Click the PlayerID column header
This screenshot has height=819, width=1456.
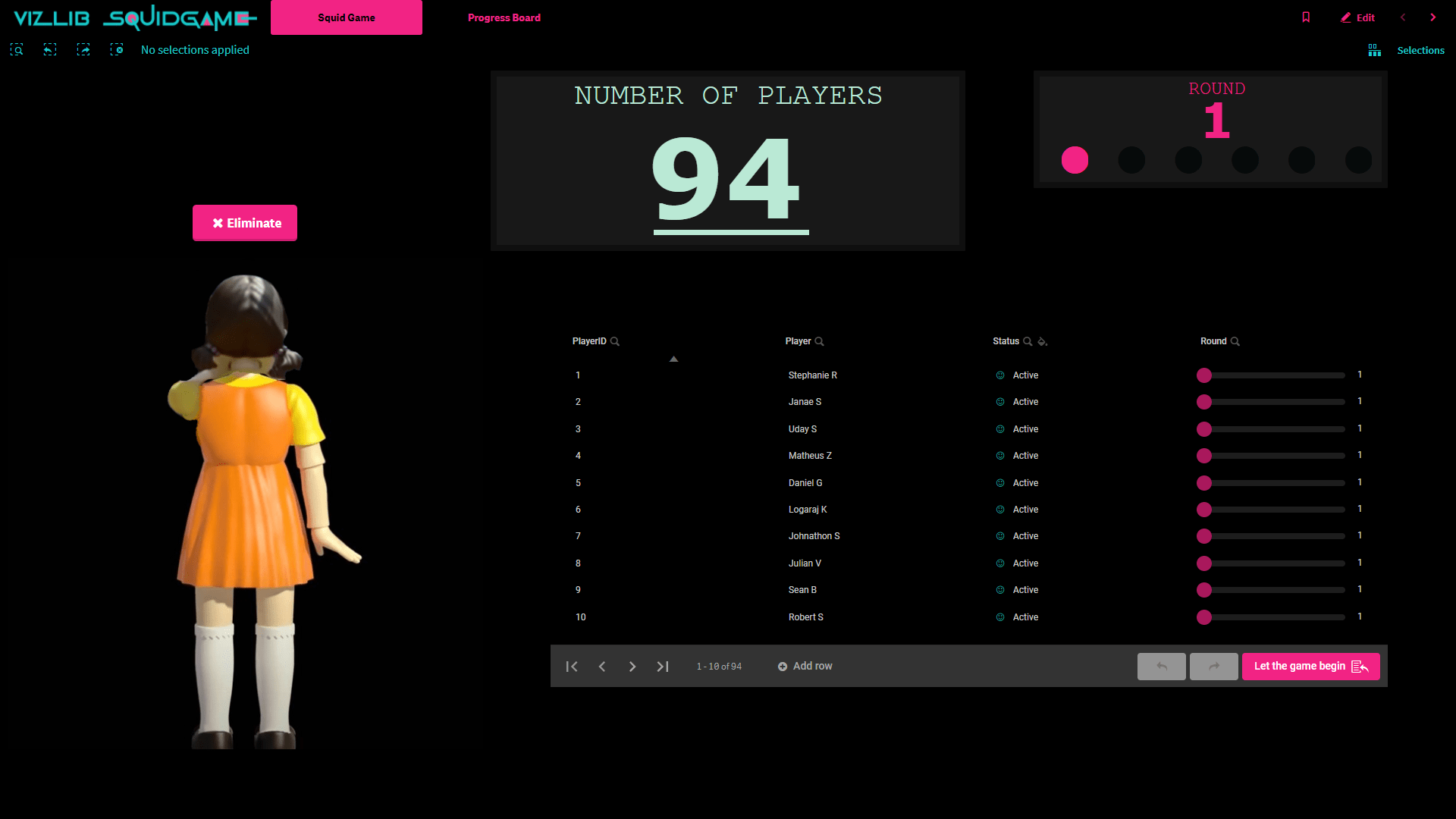(589, 341)
